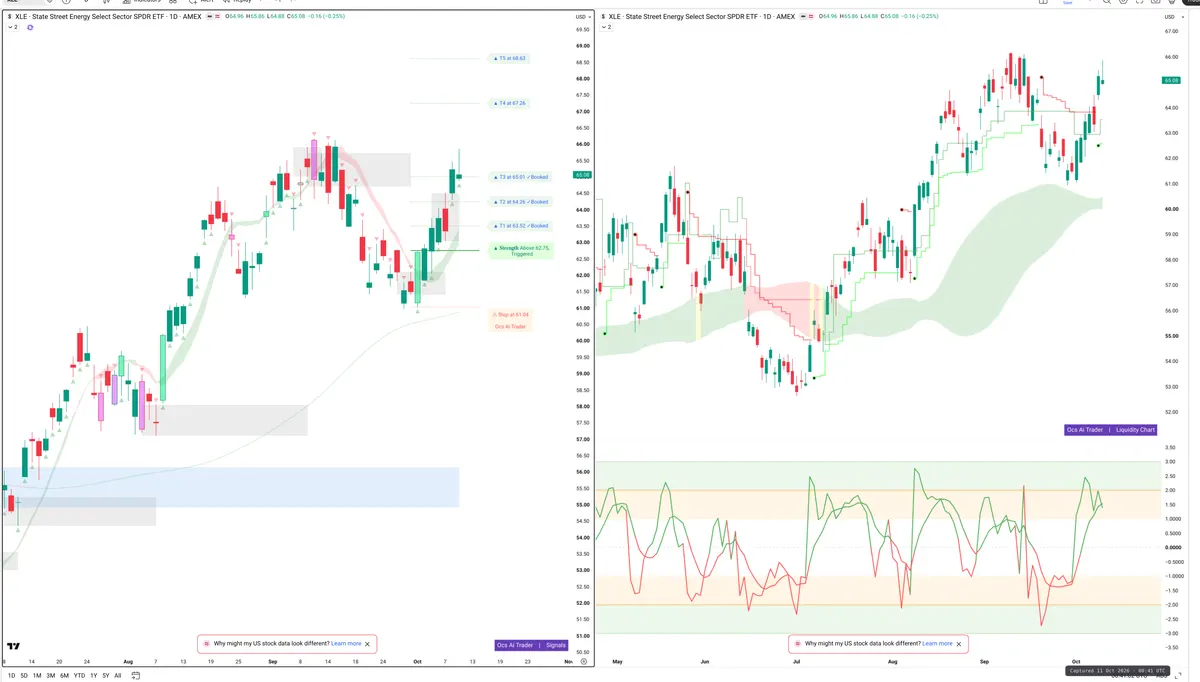
Task: Click purple indicator icon beside left legend toggle
Action: click(30, 27)
